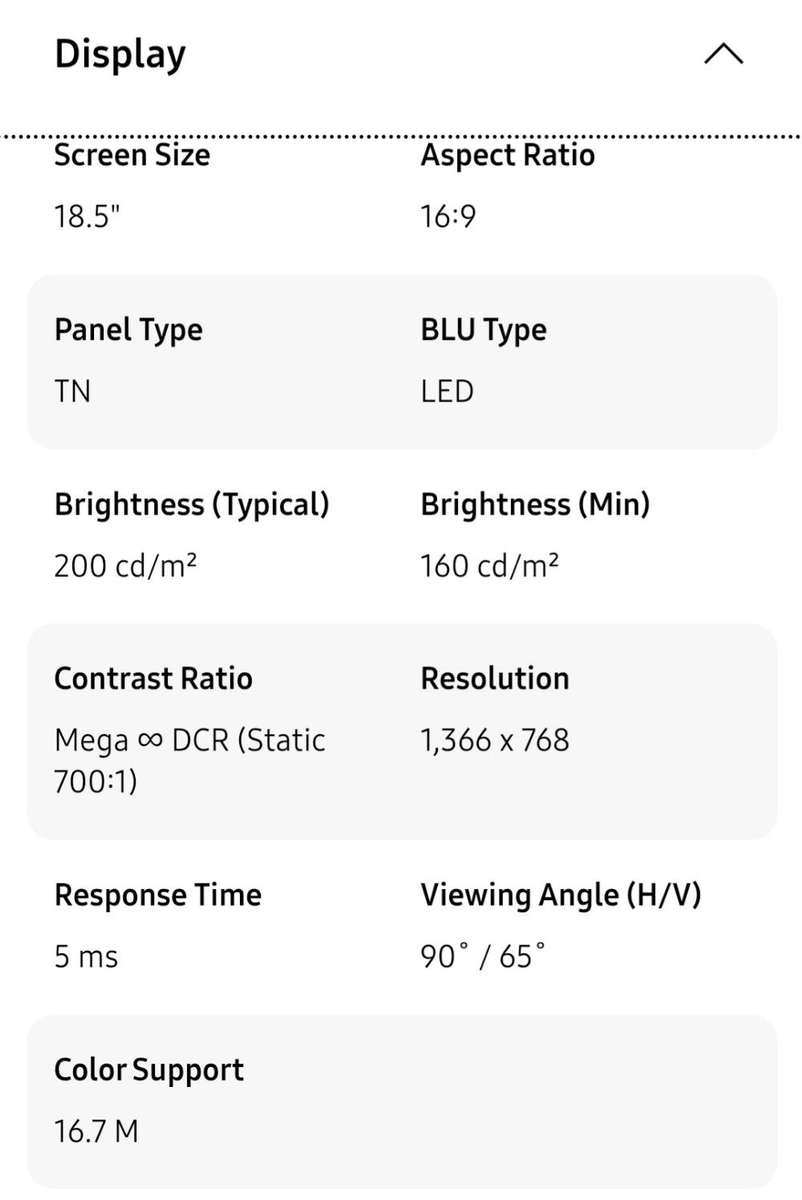This screenshot has height=1200, width=802.
Task: Click the LED backlight value
Action: (x=446, y=391)
